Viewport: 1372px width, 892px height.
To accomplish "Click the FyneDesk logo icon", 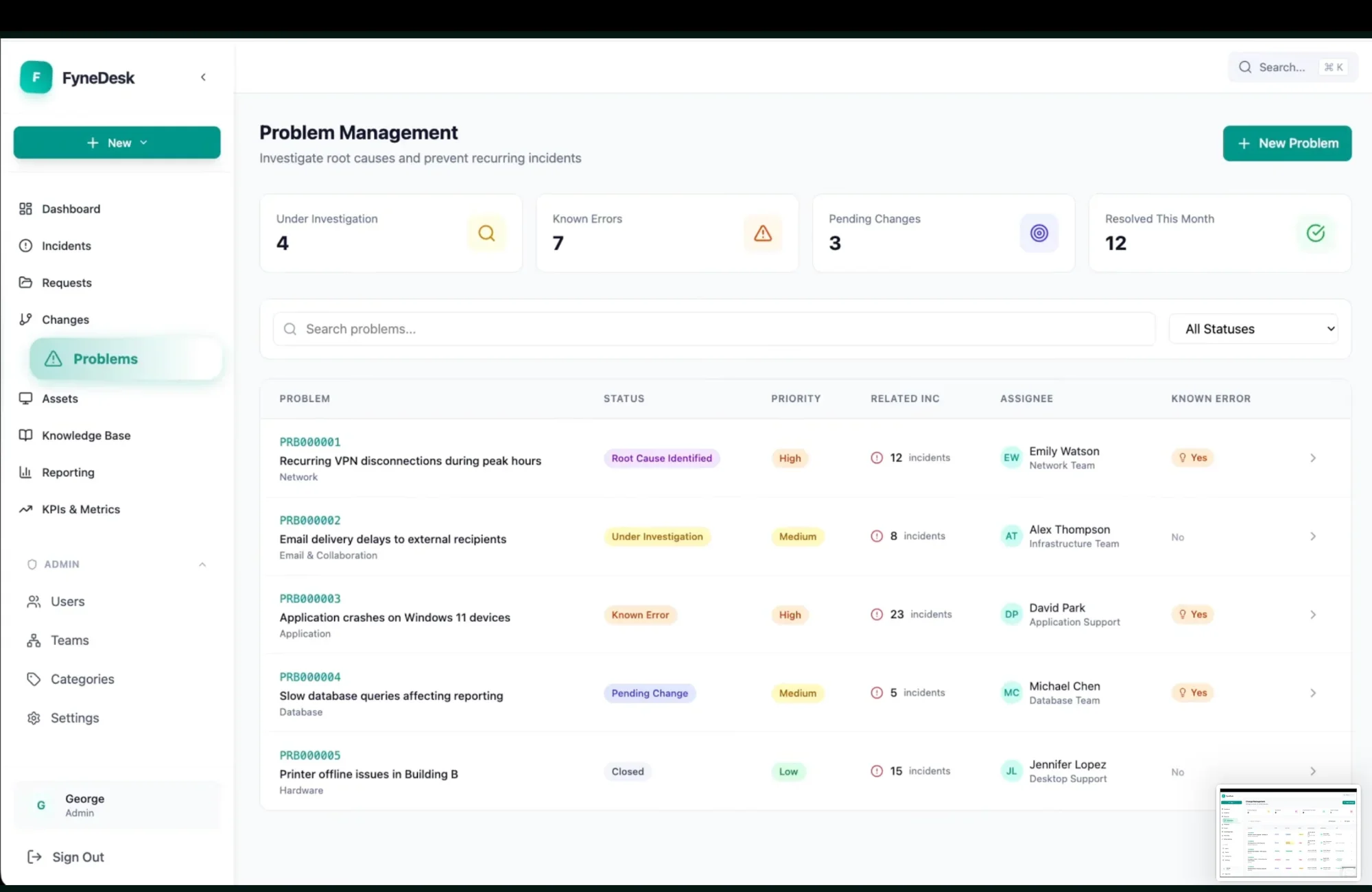I will pyautogui.click(x=36, y=78).
